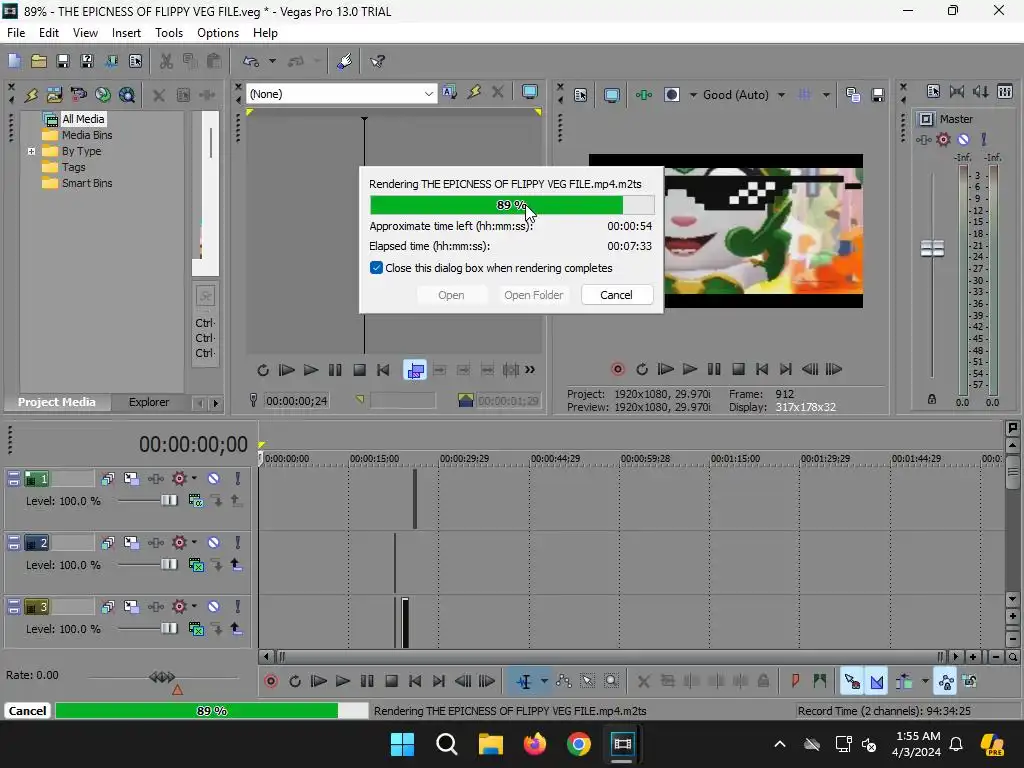Click Cancel button in status bar
This screenshot has width=1024, height=768.
(27, 711)
